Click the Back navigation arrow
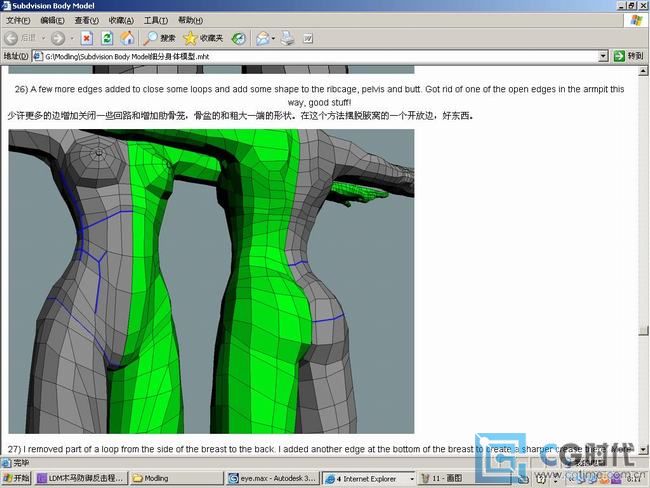Viewport: 650px width, 488px height. (11, 39)
